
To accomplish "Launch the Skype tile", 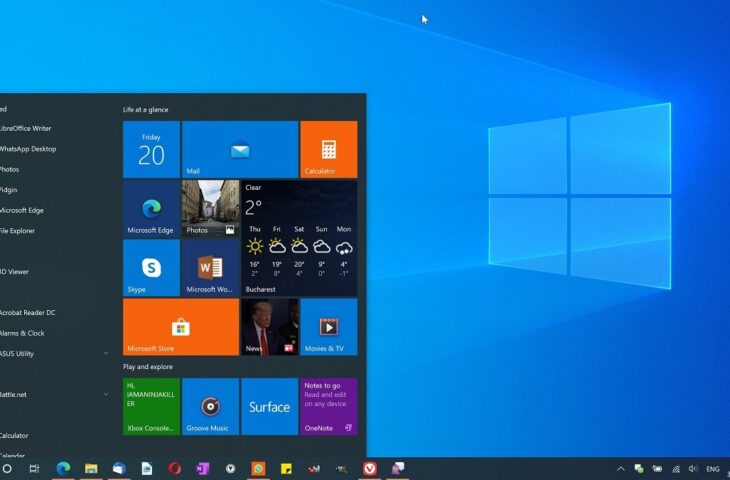I will pyautogui.click(x=151, y=268).
